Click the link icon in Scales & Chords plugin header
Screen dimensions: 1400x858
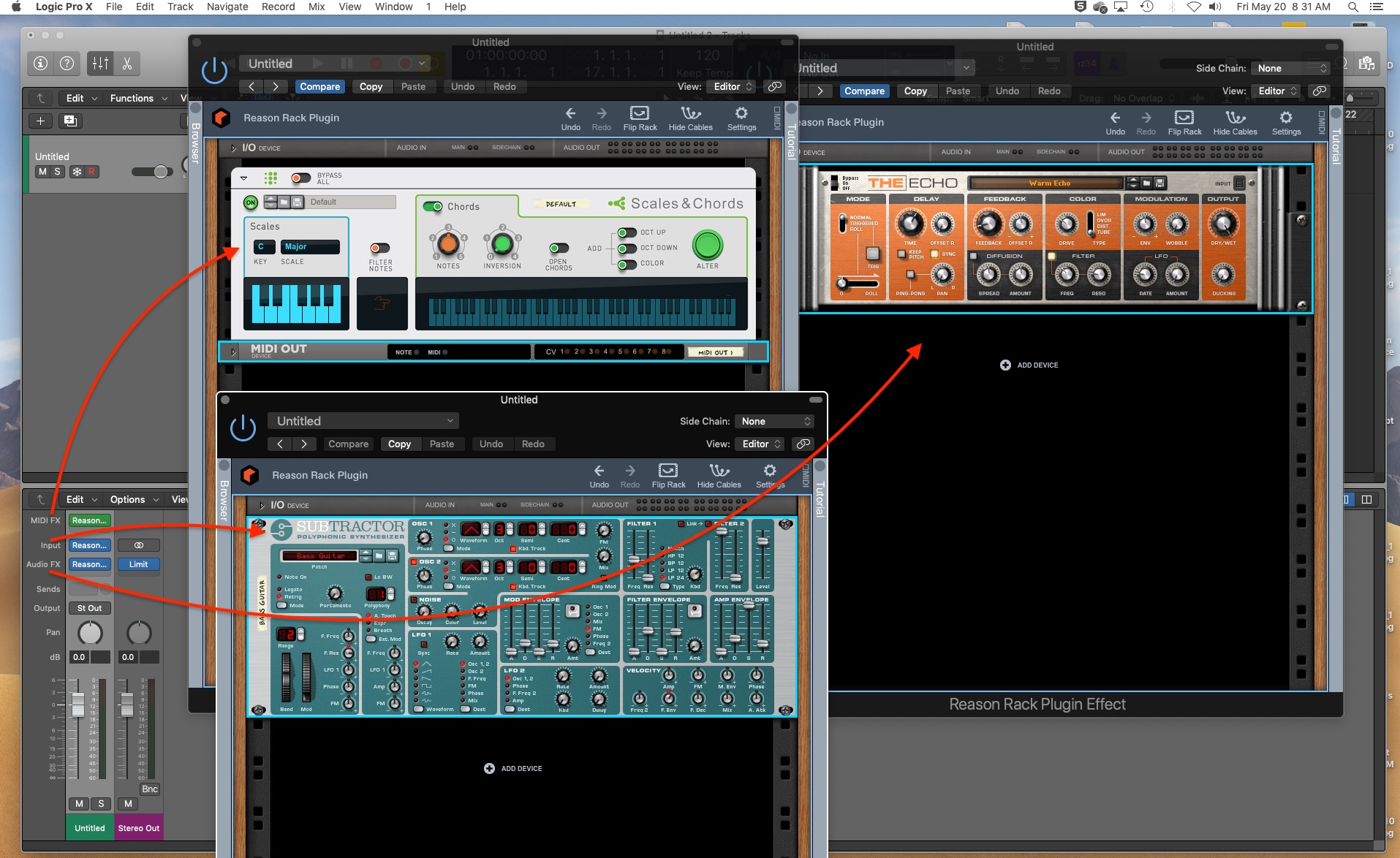774,86
